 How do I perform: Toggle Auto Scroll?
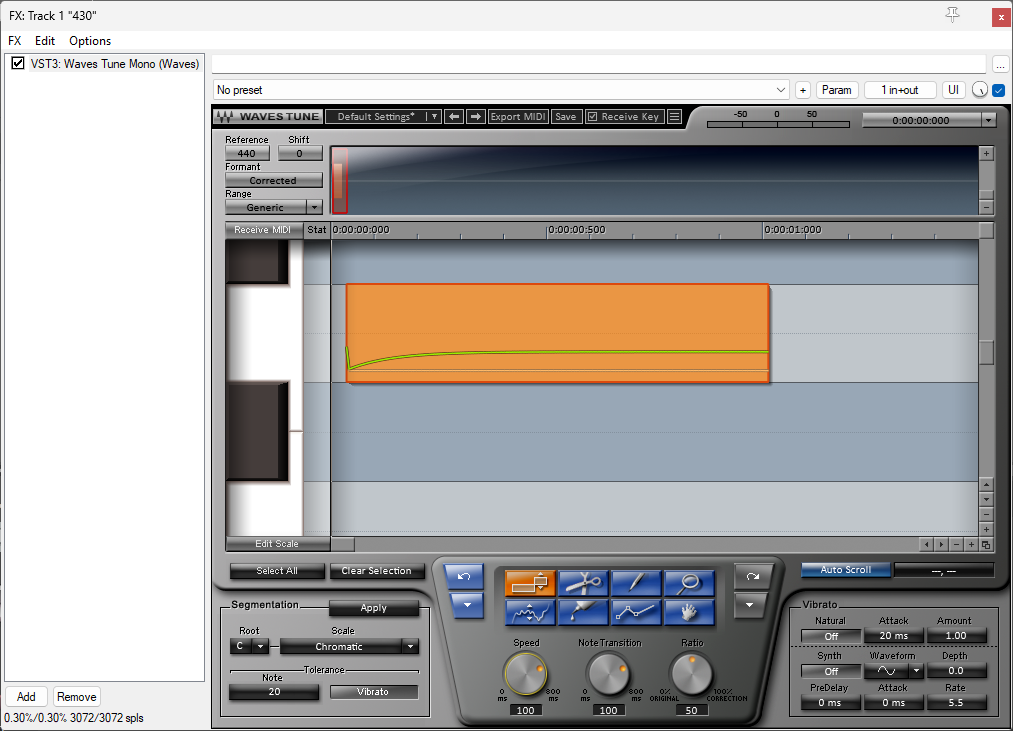846,569
